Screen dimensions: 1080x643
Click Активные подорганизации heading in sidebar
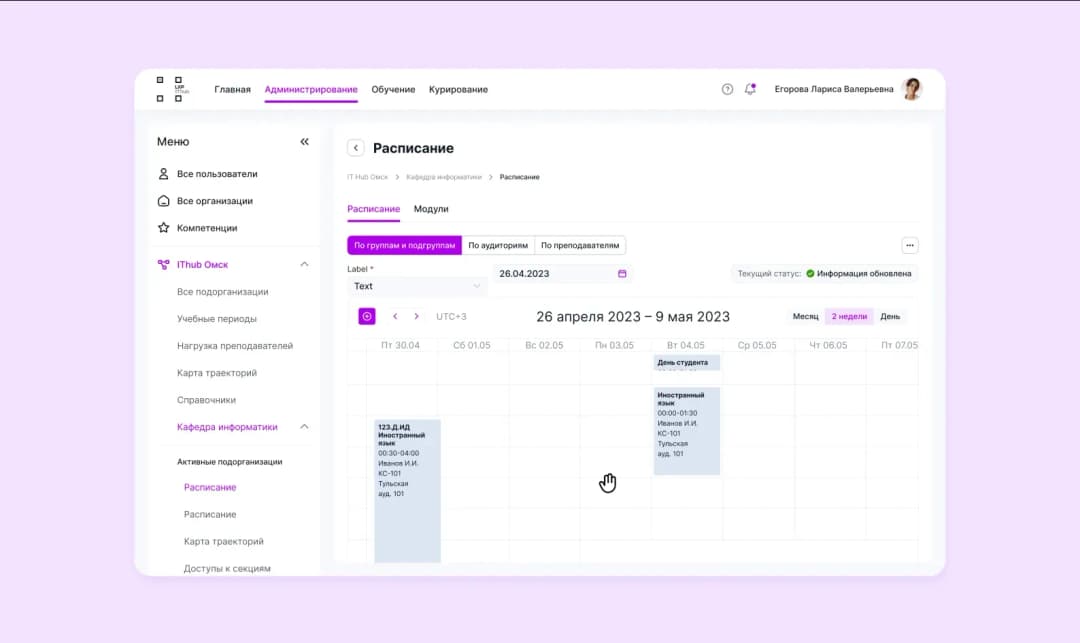[229, 462]
